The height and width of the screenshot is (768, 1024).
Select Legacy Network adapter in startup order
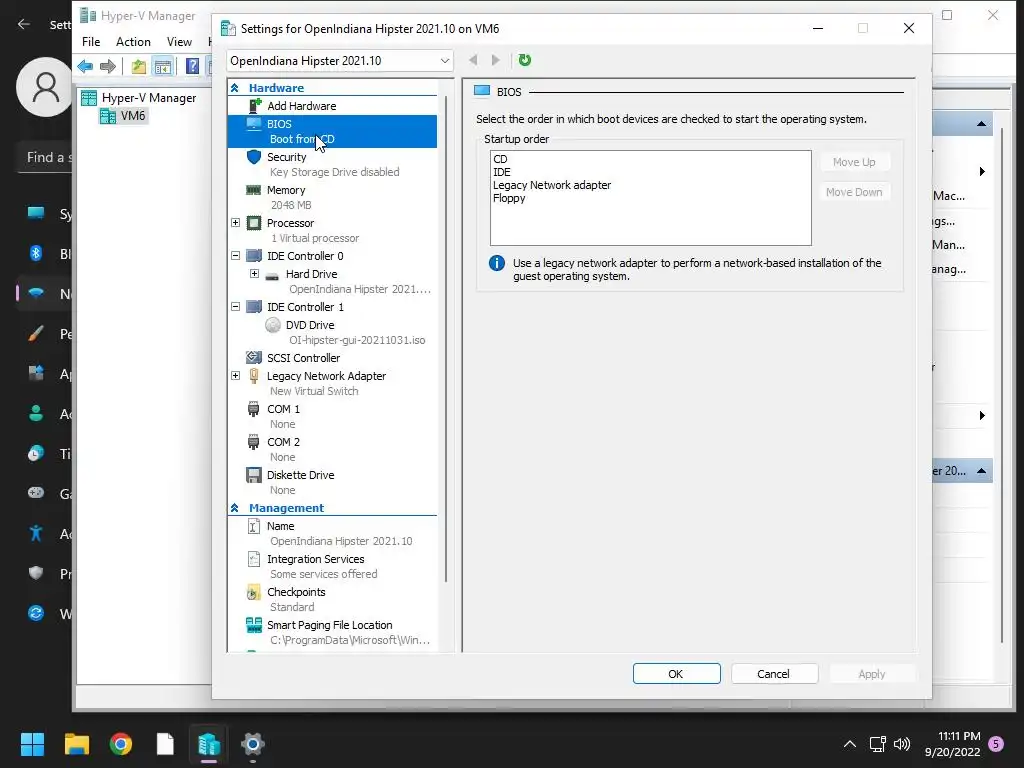point(552,185)
